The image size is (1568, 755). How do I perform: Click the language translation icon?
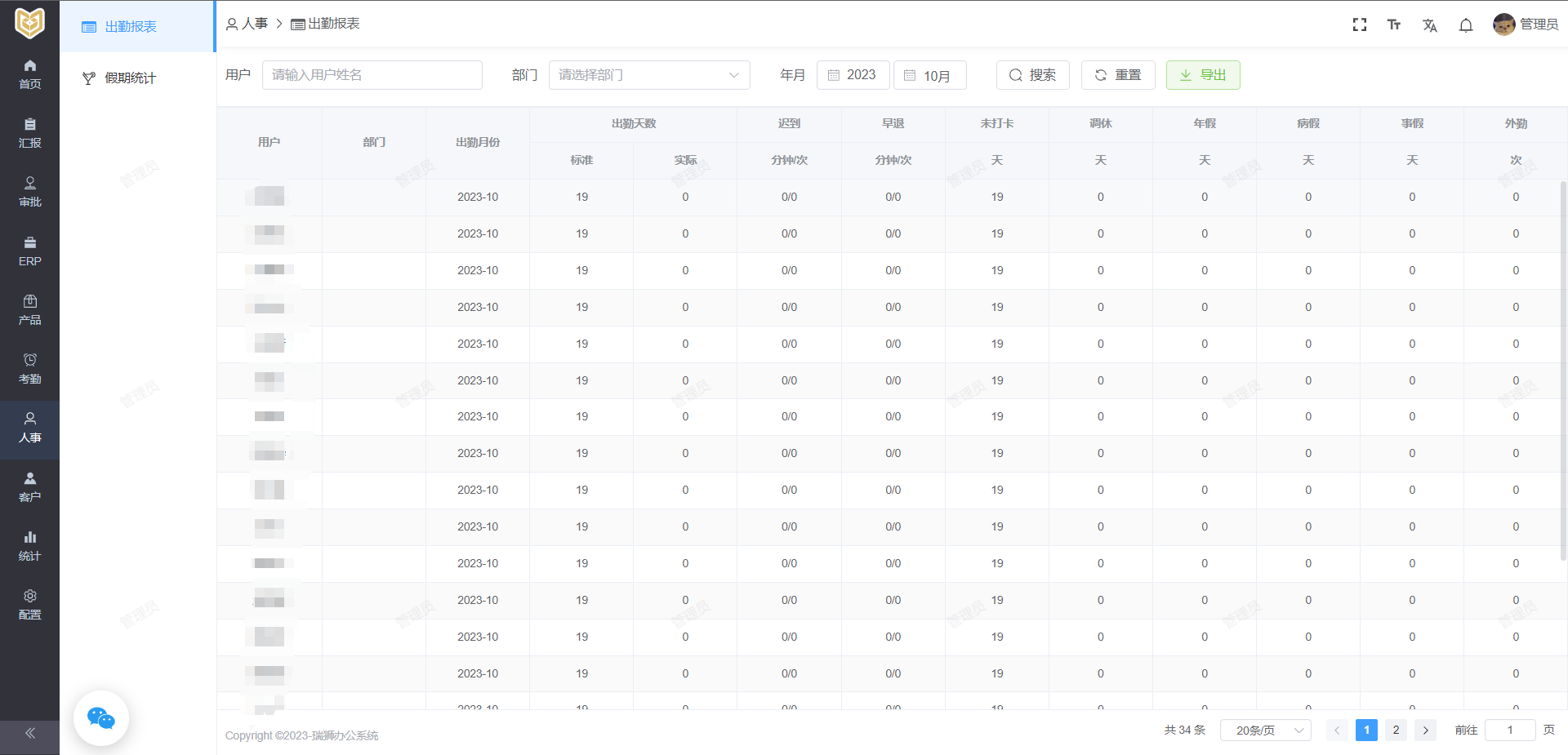[1429, 25]
